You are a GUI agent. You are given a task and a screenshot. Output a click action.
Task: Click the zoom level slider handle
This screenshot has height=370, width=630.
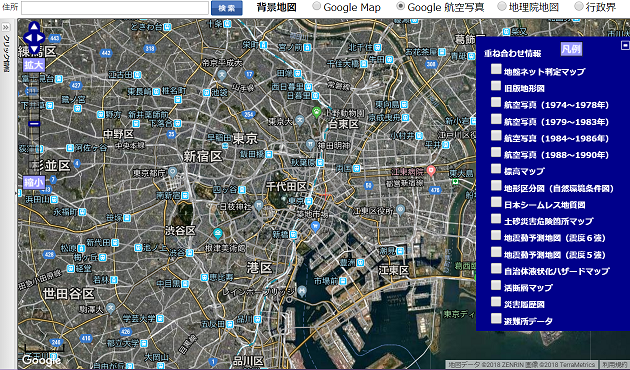[34, 124]
